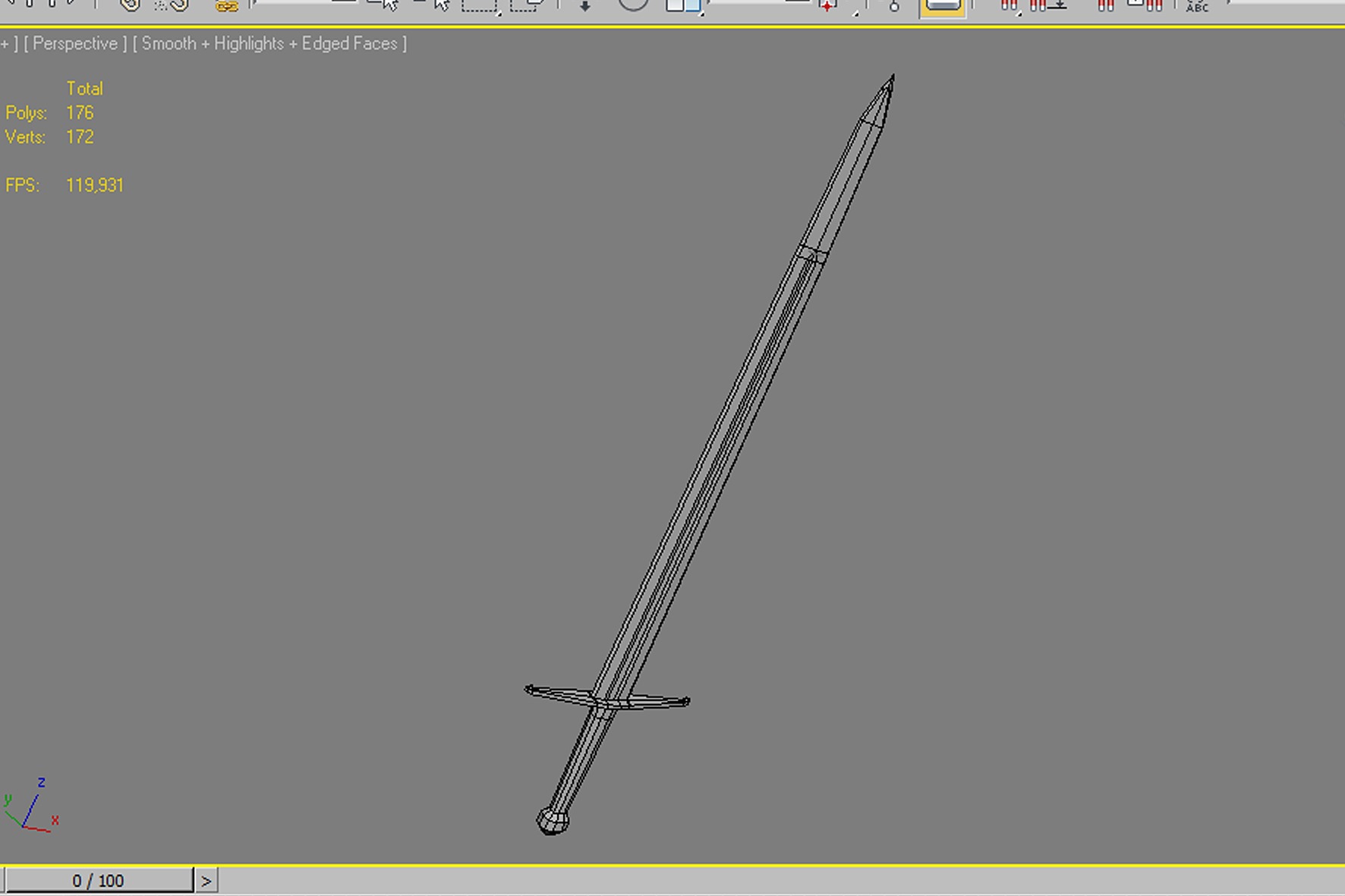Image resolution: width=1345 pixels, height=896 pixels.
Task: Open Edit Named Selection Sets (ABC icon)
Action: click(x=1196, y=6)
